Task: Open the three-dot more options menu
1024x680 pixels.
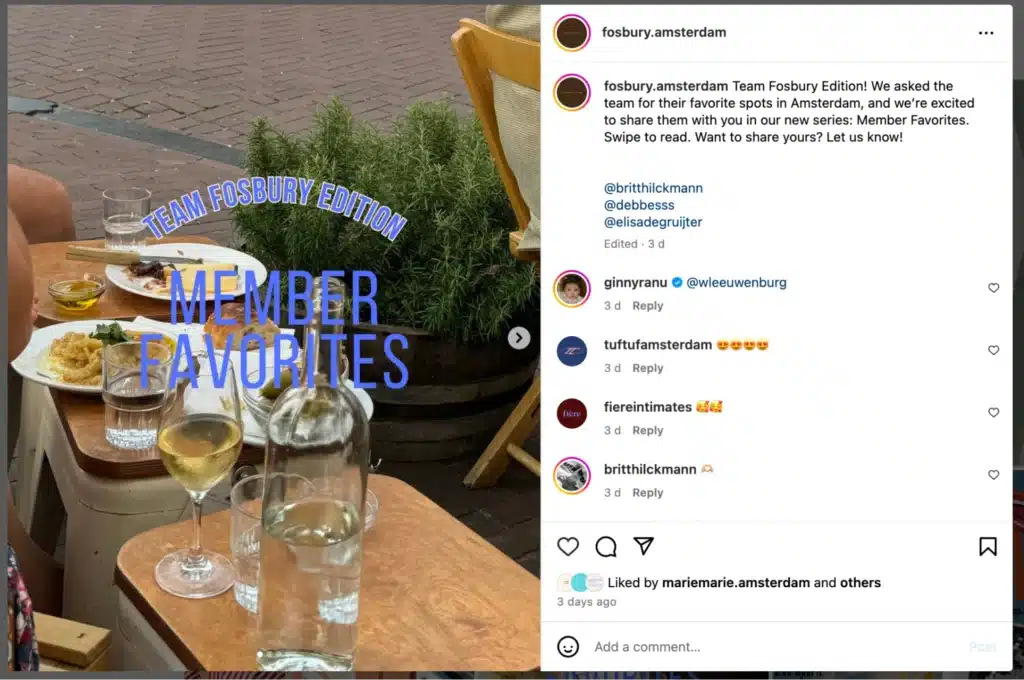Action: tap(985, 33)
